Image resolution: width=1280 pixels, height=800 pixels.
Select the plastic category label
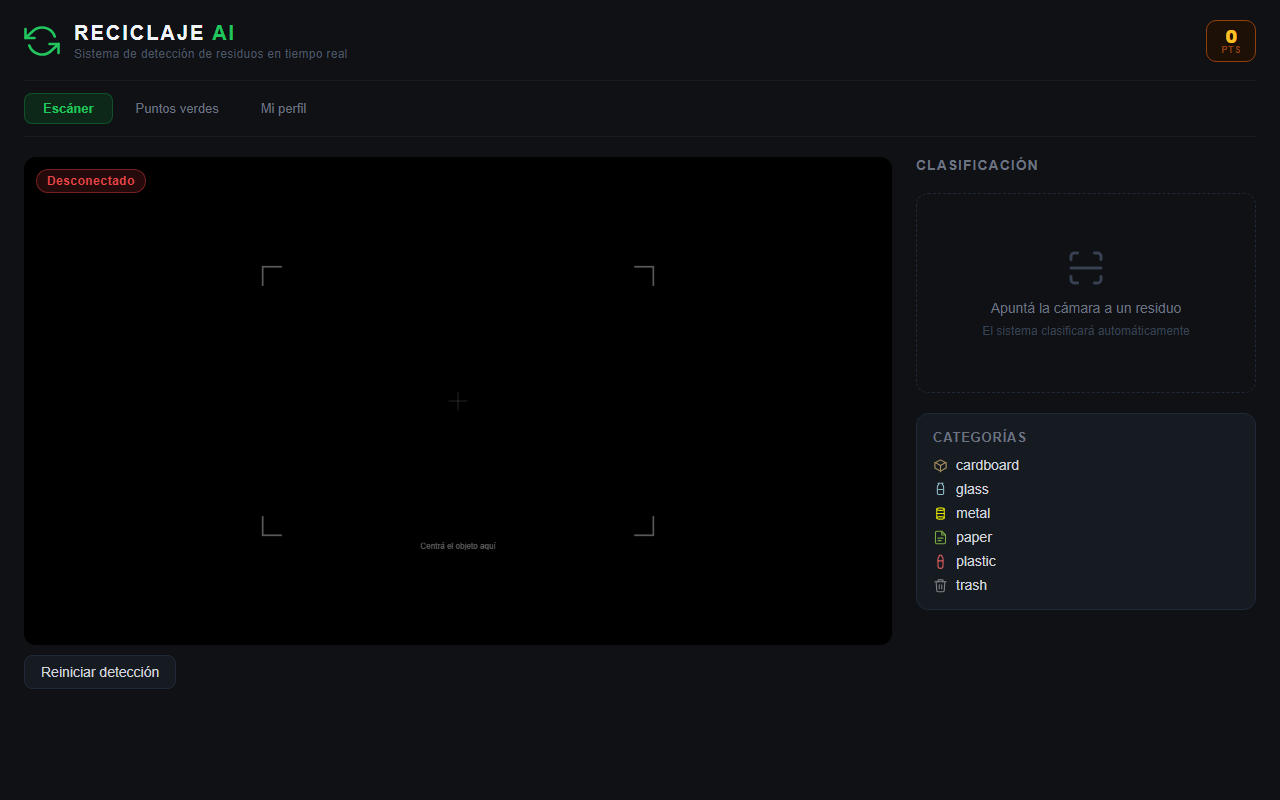click(976, 561)
